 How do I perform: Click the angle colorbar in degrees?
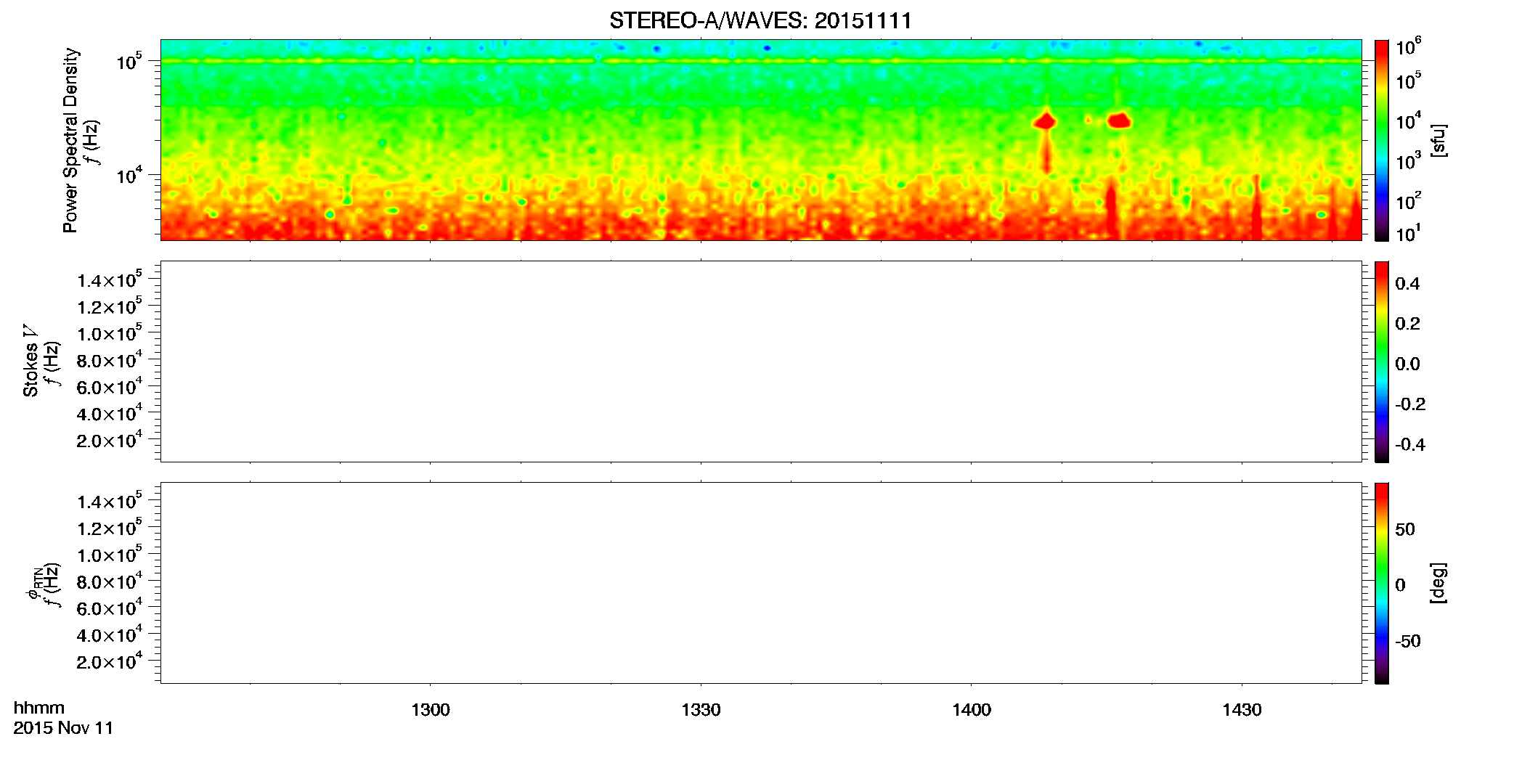(x=1382, y=583)
